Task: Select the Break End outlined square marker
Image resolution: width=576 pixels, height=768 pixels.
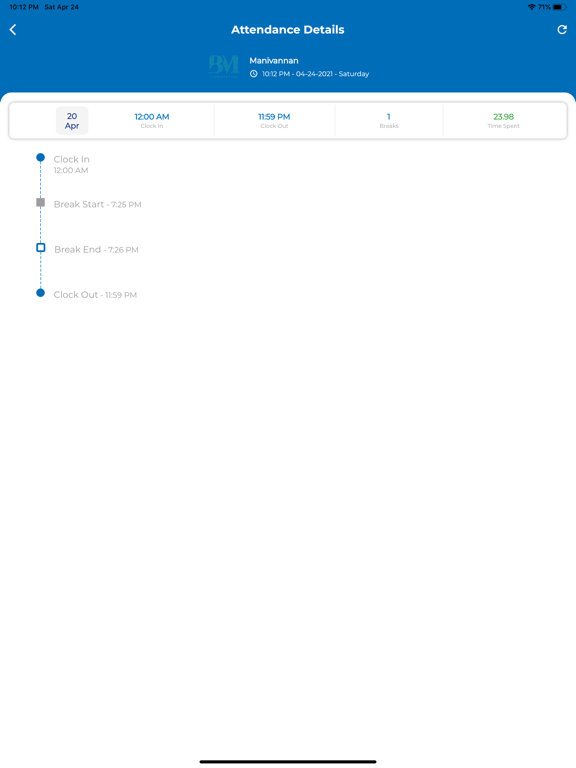Action: click(x=41, y=247)
